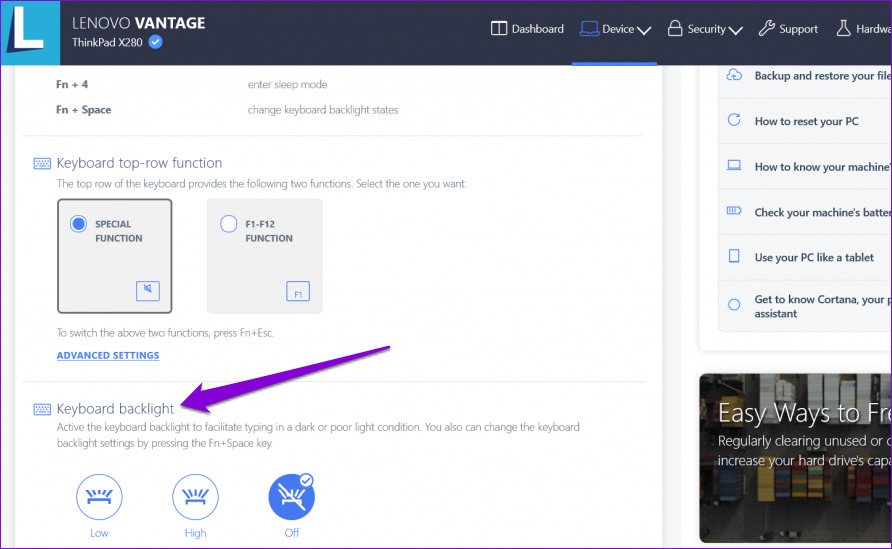The image size is (892, 549).
Task: Click the circular reset arrow icon
Action: pos(734,119)
